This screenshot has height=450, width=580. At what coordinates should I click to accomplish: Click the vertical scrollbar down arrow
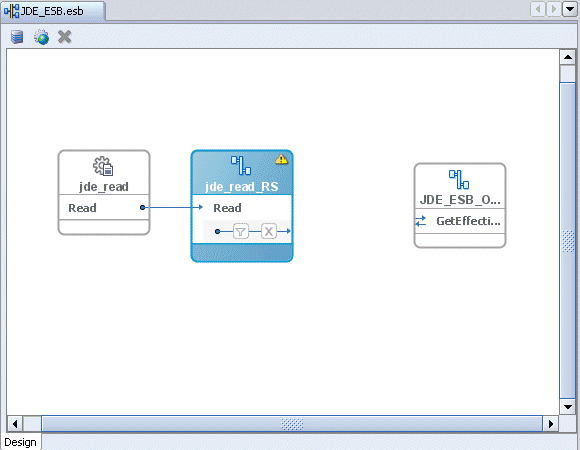(x=568, y=407)
